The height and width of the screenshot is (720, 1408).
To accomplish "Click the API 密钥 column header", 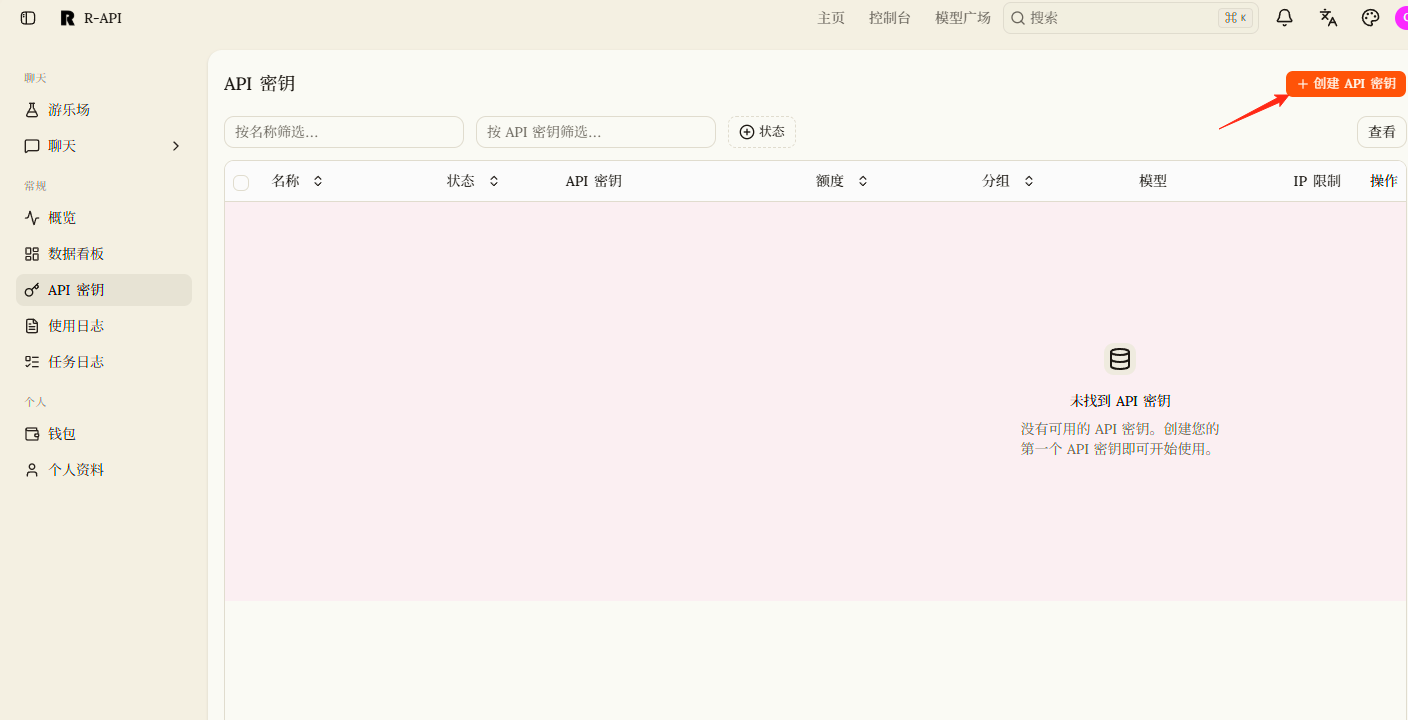I will 594,181.
